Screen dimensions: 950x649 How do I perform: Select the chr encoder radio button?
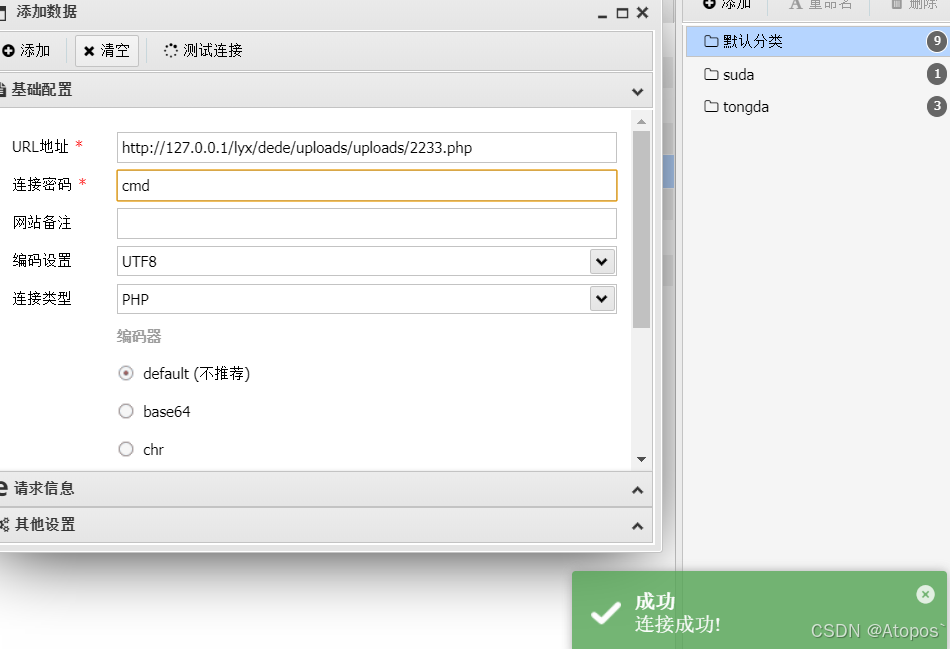coord(126,449)
